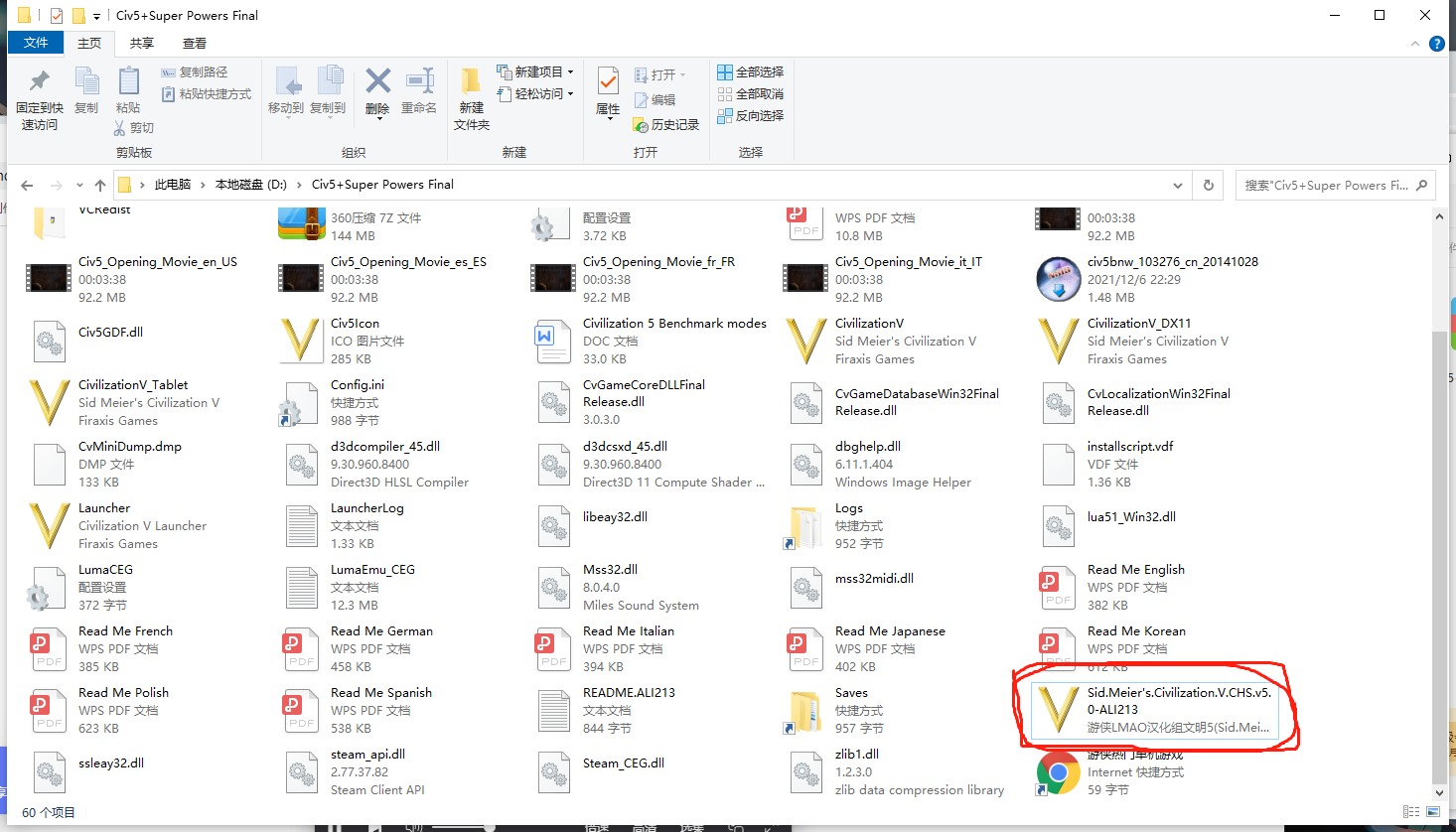Screen dimensions: 1456x832
Task: Click Select All (全部选择)
Action: tap(751, 72)
